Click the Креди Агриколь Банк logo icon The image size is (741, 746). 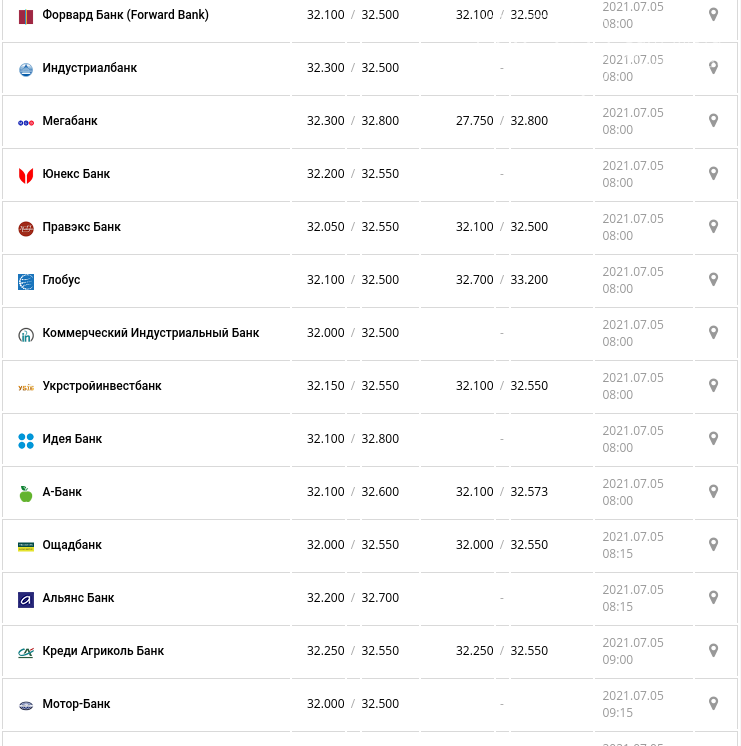click(x=26, y=652)
